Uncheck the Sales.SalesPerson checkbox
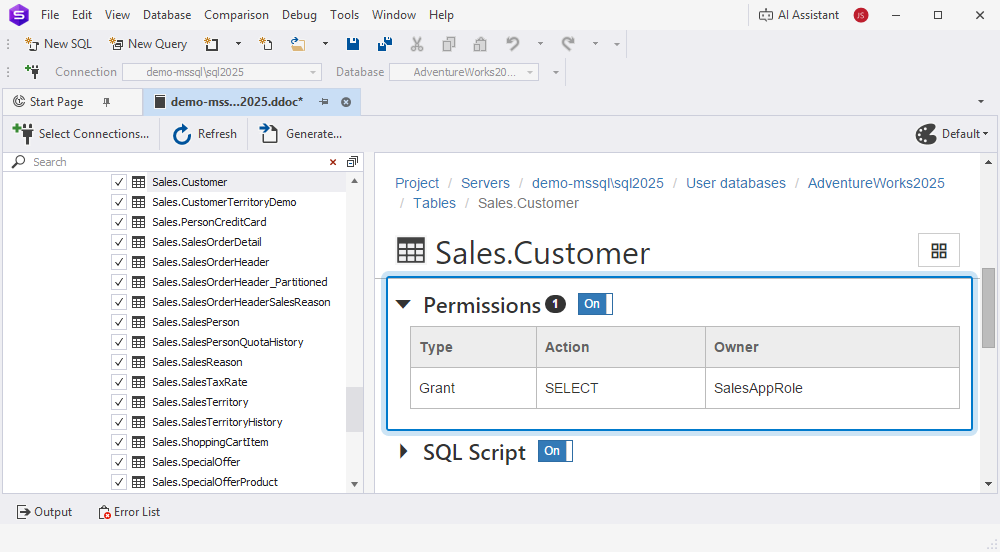 (119, 322)
